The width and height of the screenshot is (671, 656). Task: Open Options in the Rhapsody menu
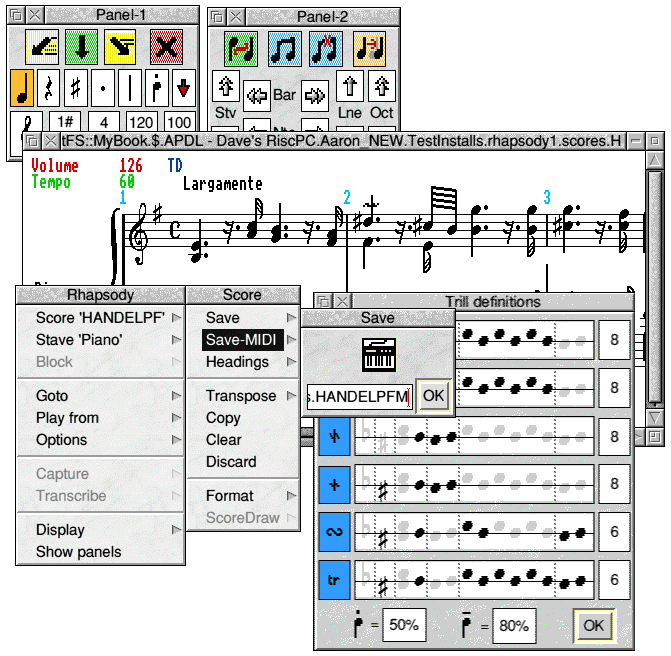click(x=101, y=440)
